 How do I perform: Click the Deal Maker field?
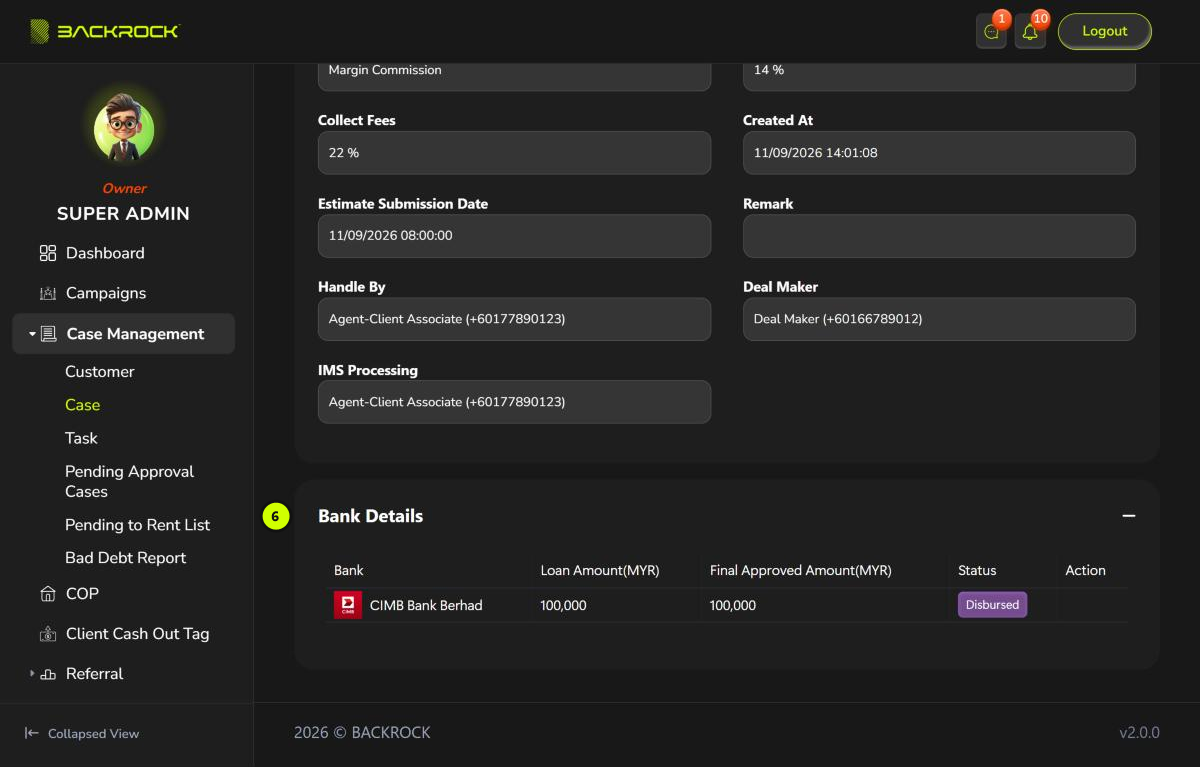(x=939, y=319)
